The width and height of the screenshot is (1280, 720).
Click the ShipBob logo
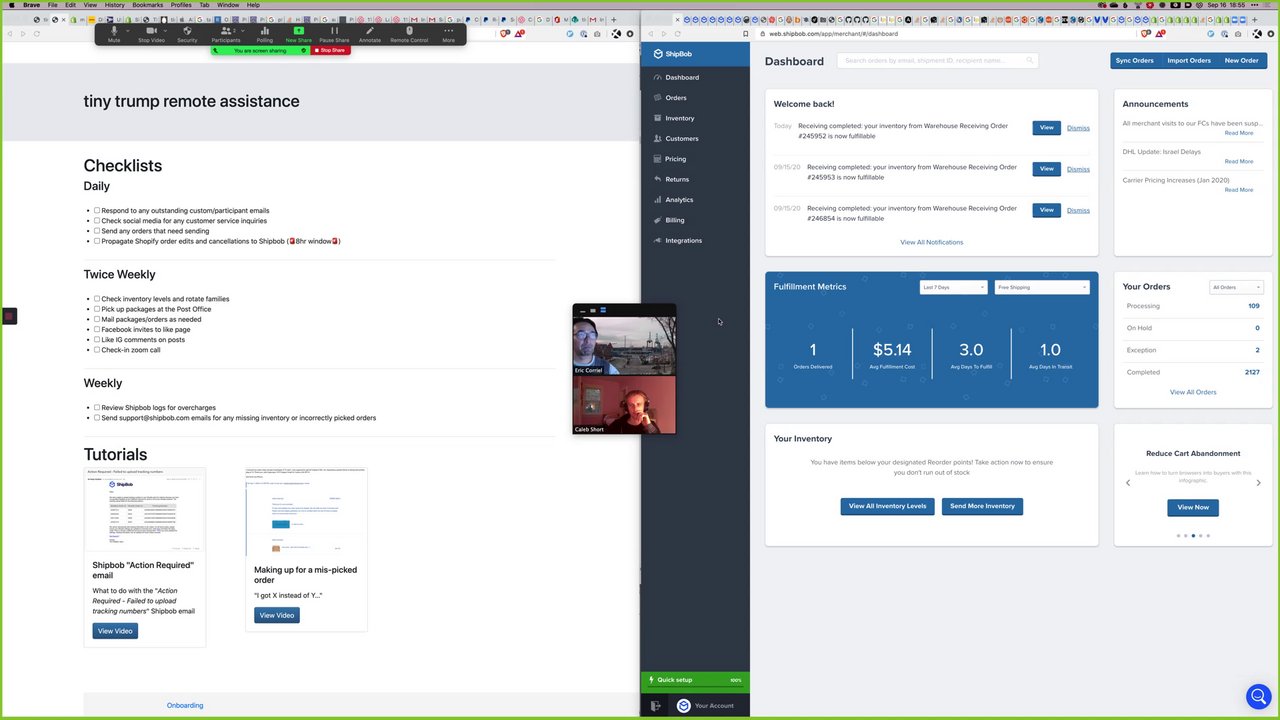672,54
